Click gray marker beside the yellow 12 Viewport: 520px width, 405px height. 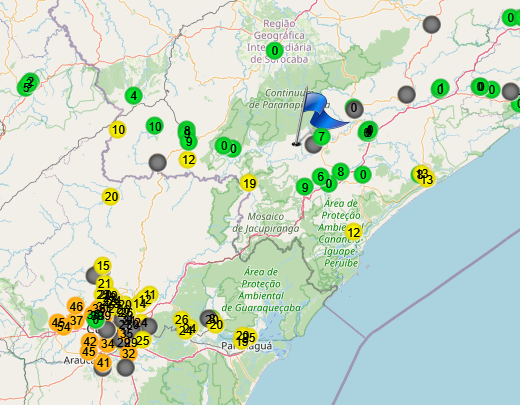[x=157, y=162]
